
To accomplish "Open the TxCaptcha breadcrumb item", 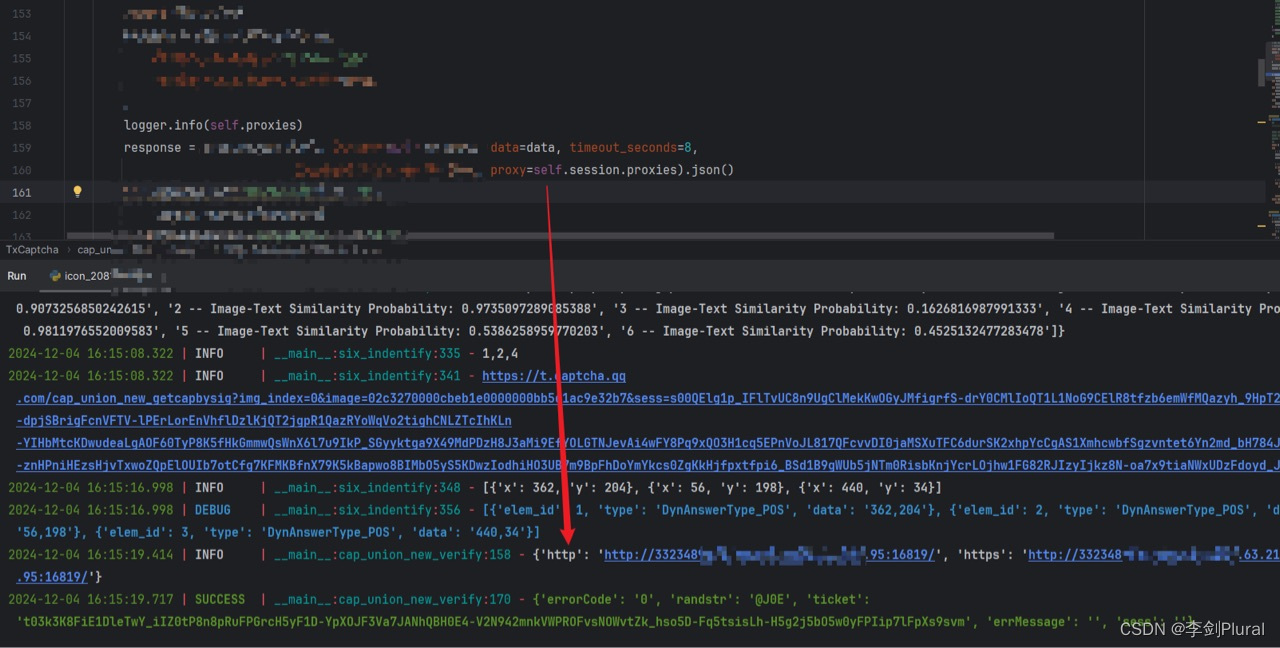I will pyautogui.click(x=32, y=250).
